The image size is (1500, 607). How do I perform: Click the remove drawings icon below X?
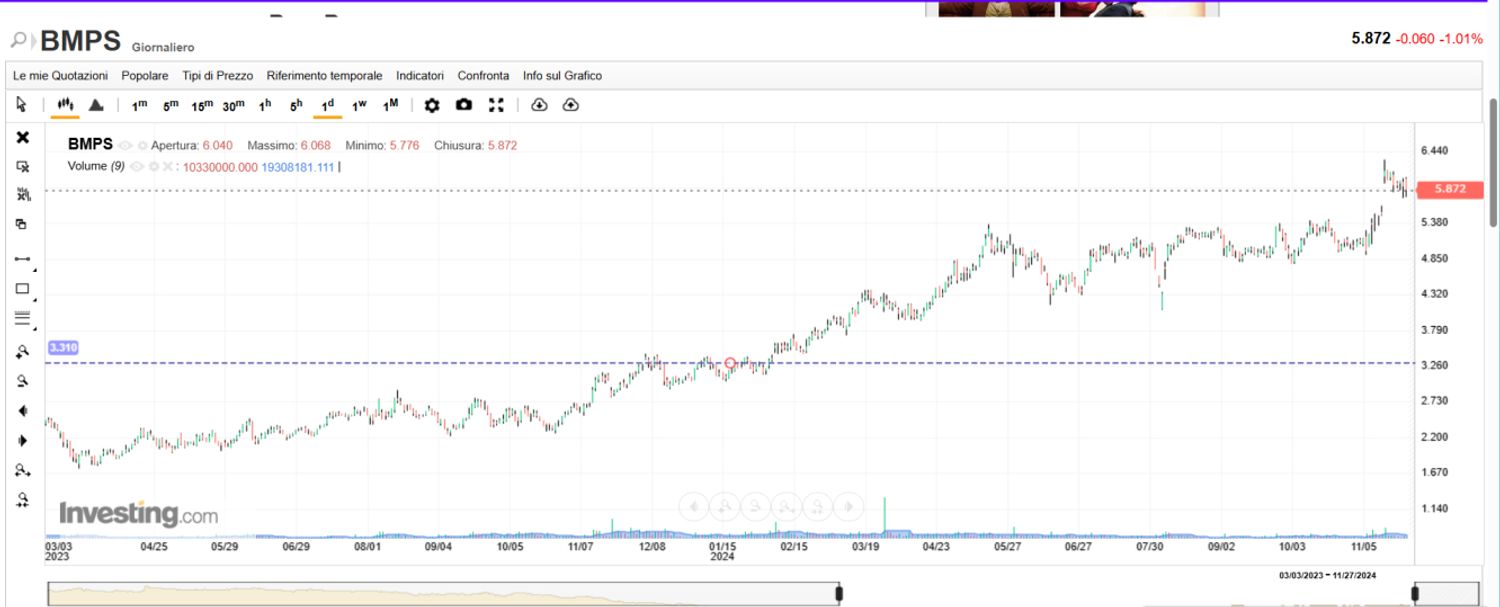(x=23, y=167)
